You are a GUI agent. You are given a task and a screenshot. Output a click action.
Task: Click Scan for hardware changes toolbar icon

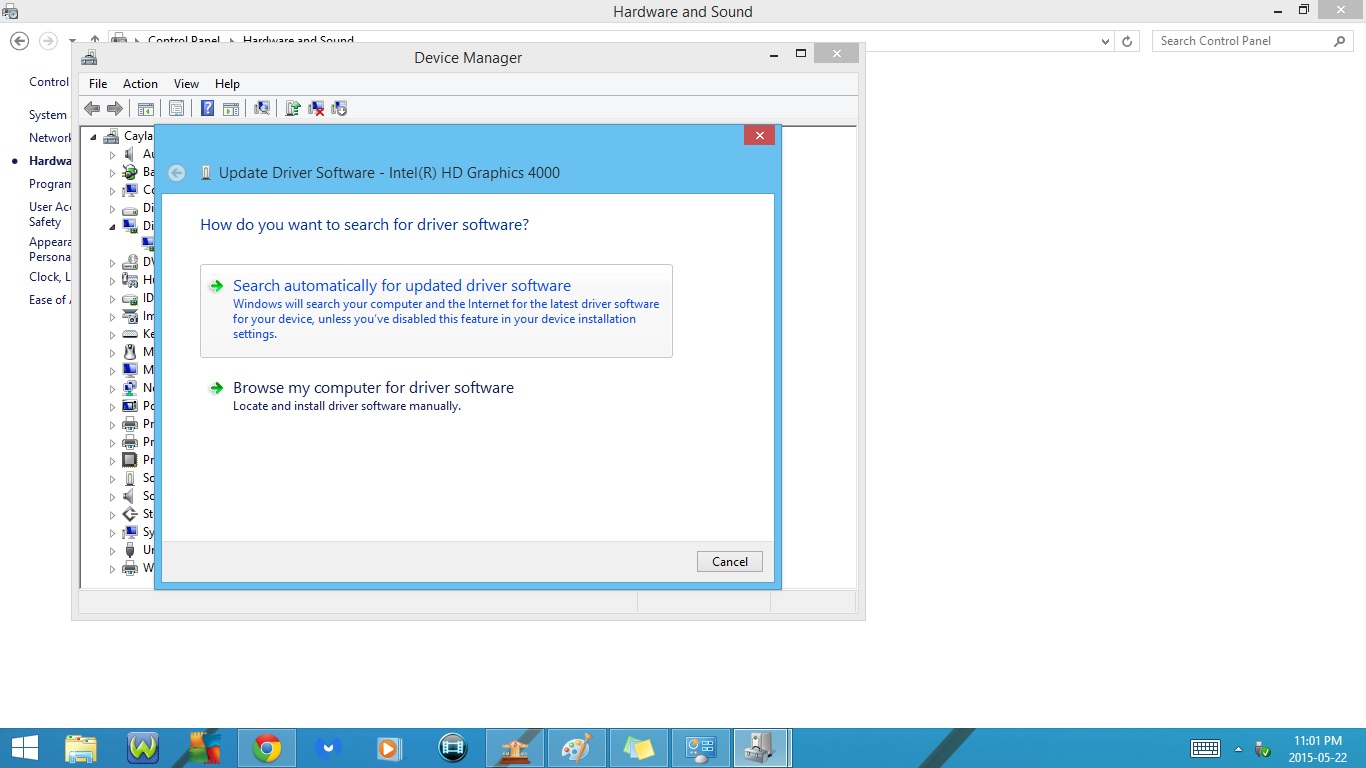[x=262, y=108]
